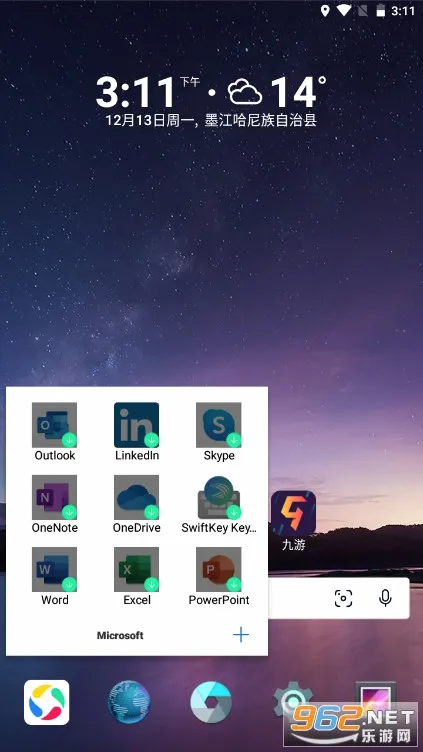Select the date line 12月13日周一
Screen dimensions: 423x752
150,120
